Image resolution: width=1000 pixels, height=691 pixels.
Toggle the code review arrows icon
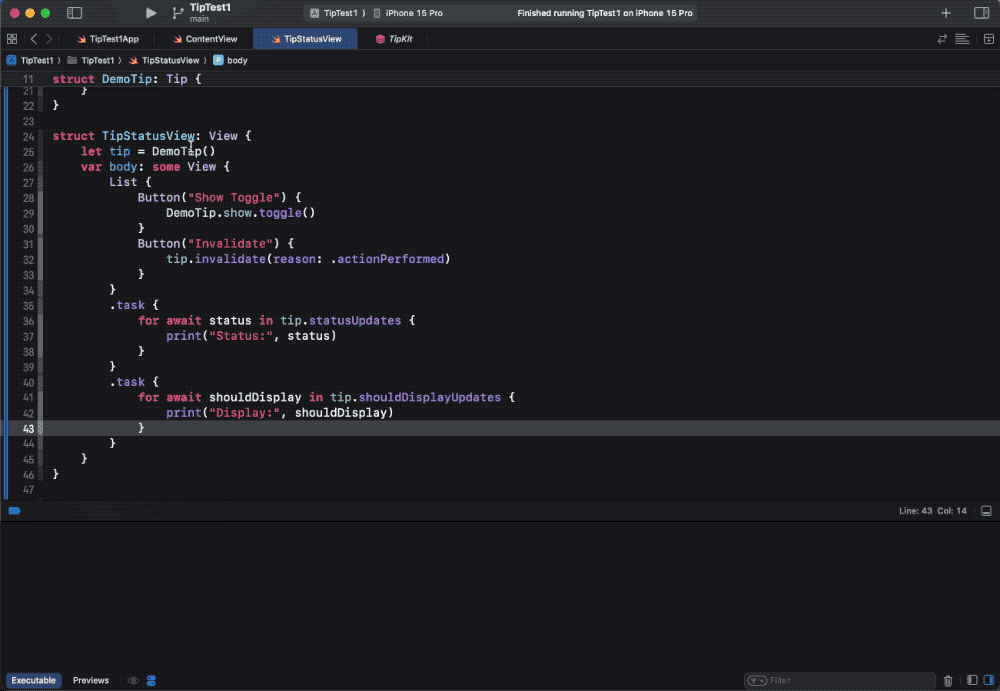tap(942, 39)
